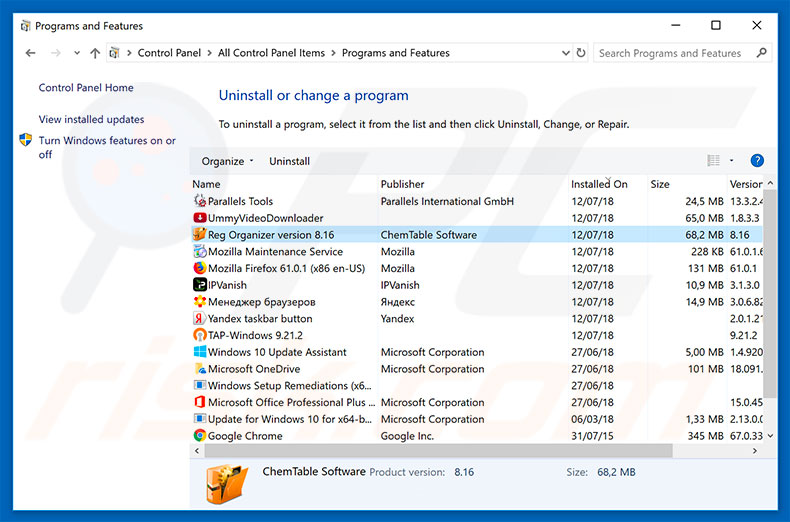Screen dimensions: 790x522
Task: Click the search magnifier icon
Action: click(x=761, y=52)
